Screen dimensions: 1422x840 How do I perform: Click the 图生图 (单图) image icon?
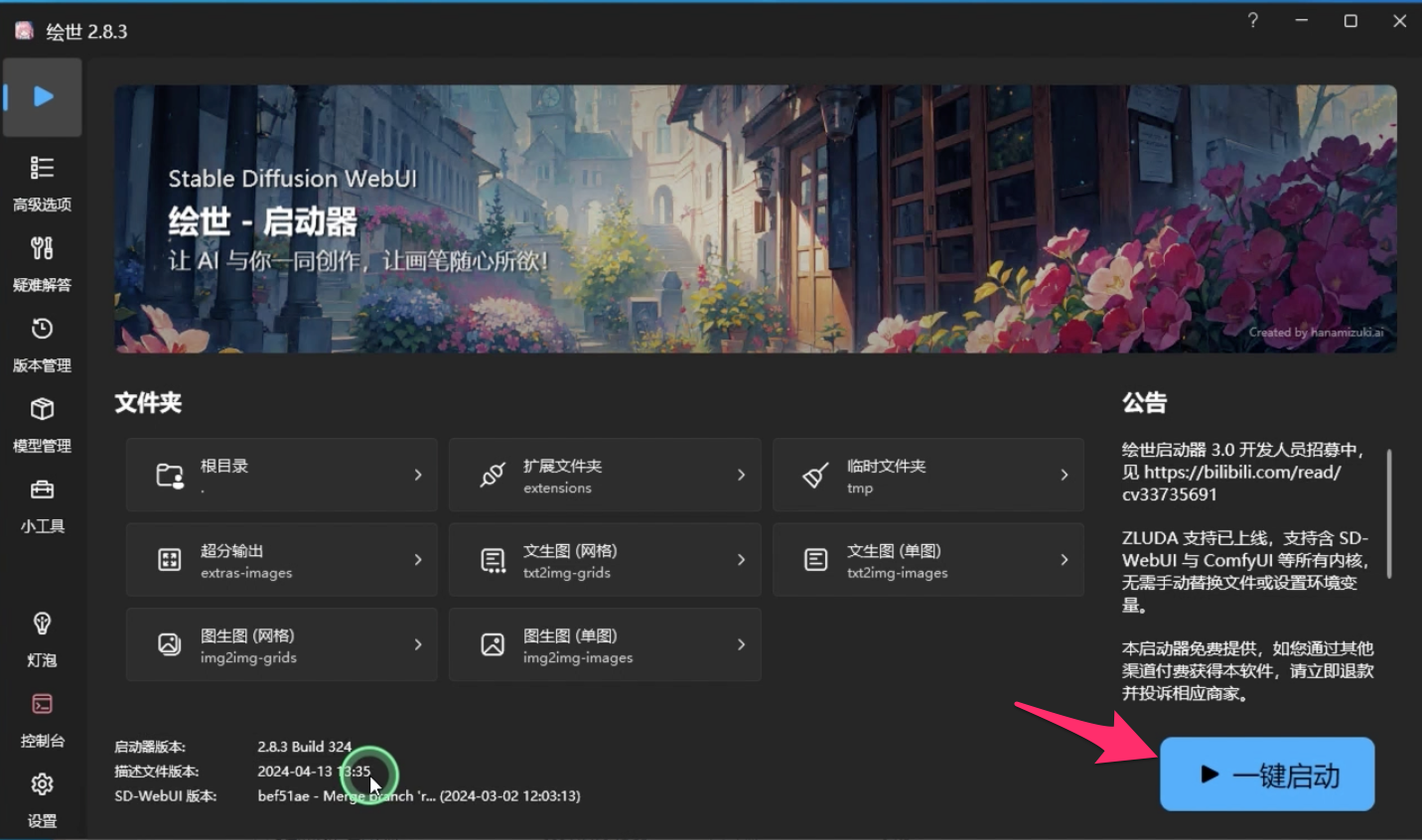[493, 644]
